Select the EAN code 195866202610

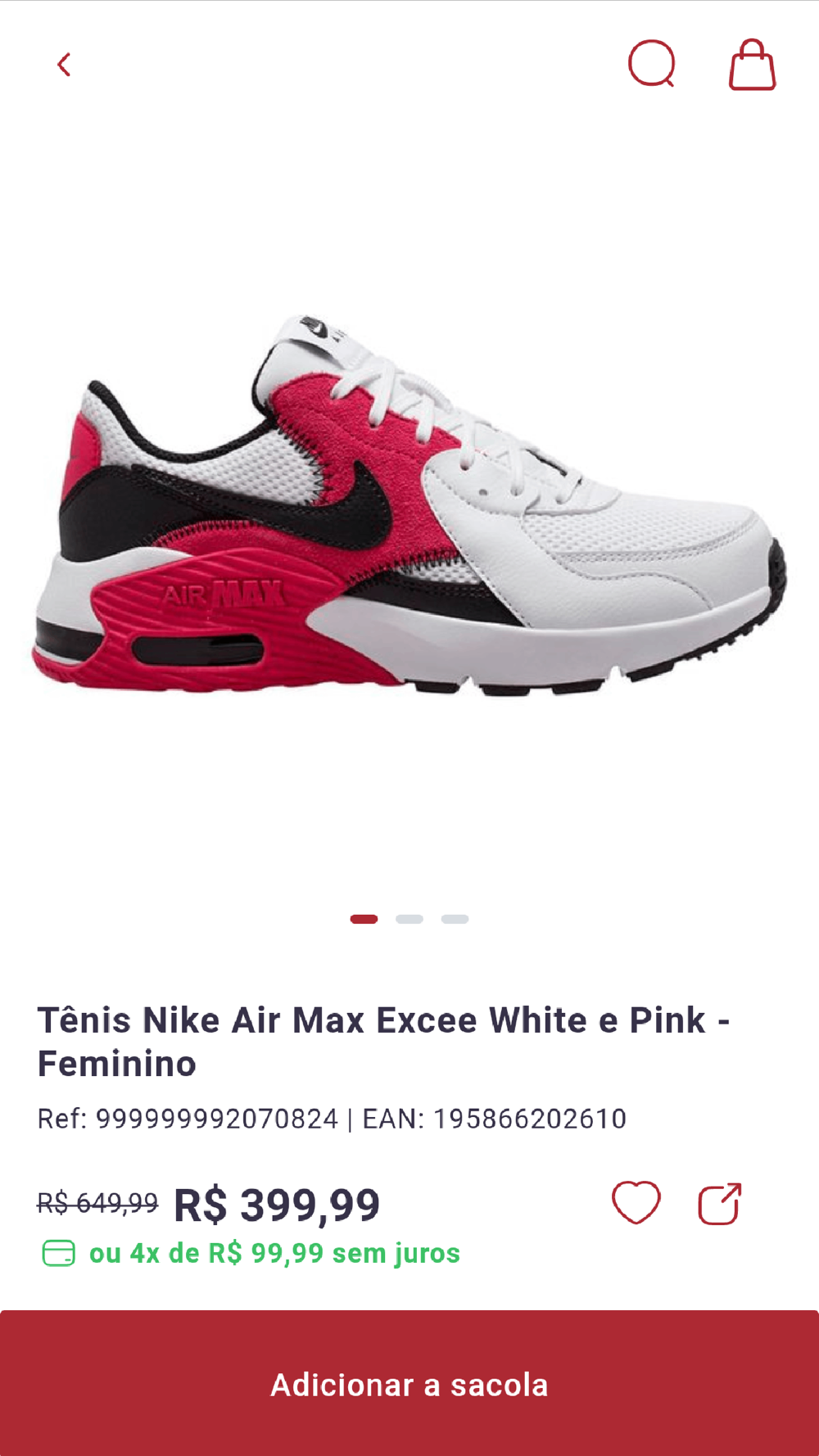tap(530, 1119)
